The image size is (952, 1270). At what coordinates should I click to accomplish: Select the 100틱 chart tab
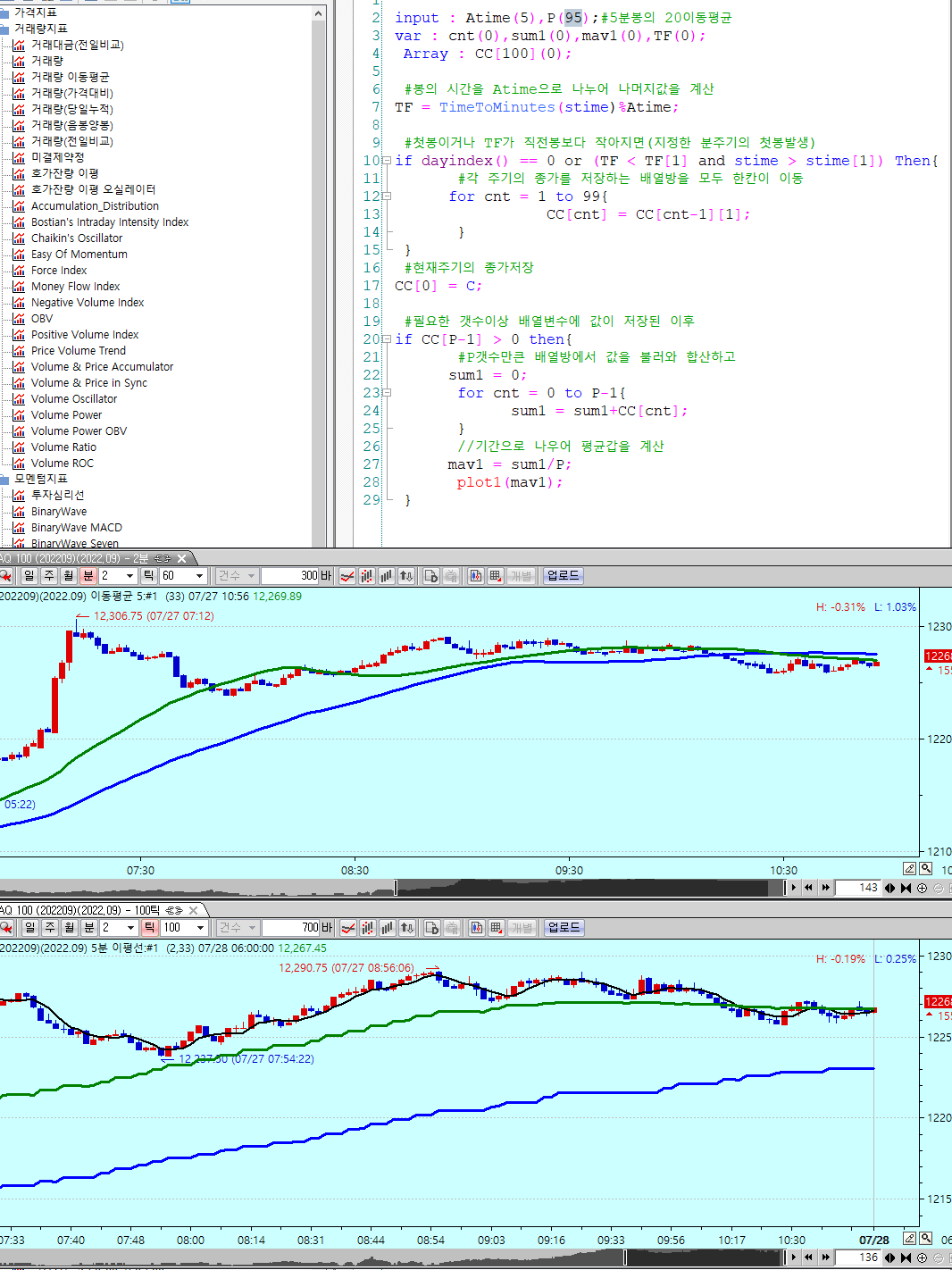tap(89, 910)
